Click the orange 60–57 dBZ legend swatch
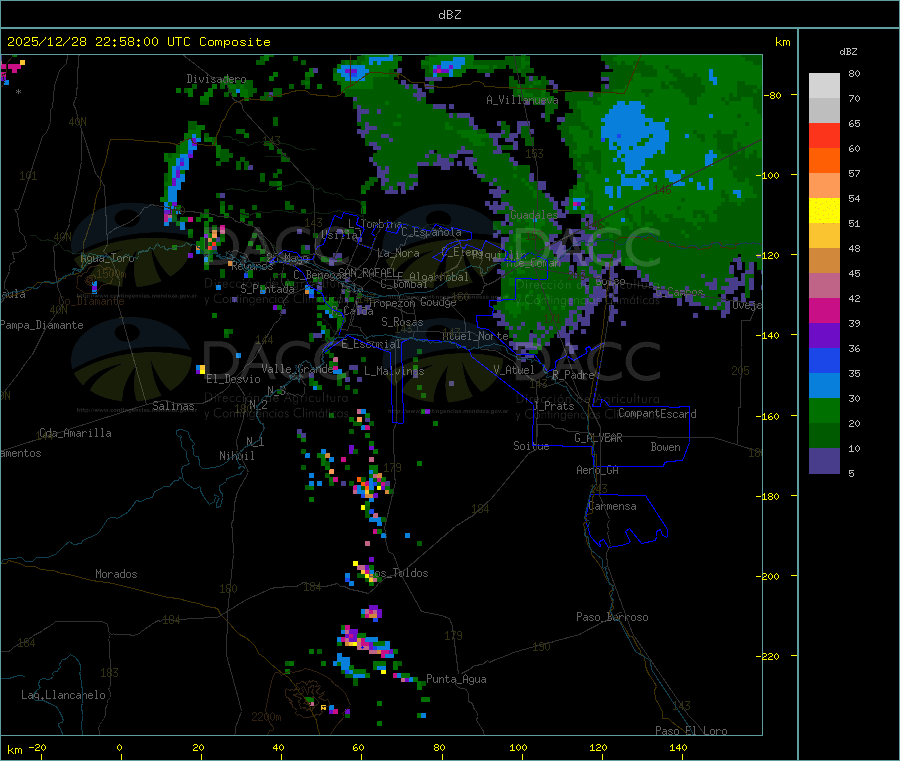This screenshot has width=900, height=761. coord(824,161)
